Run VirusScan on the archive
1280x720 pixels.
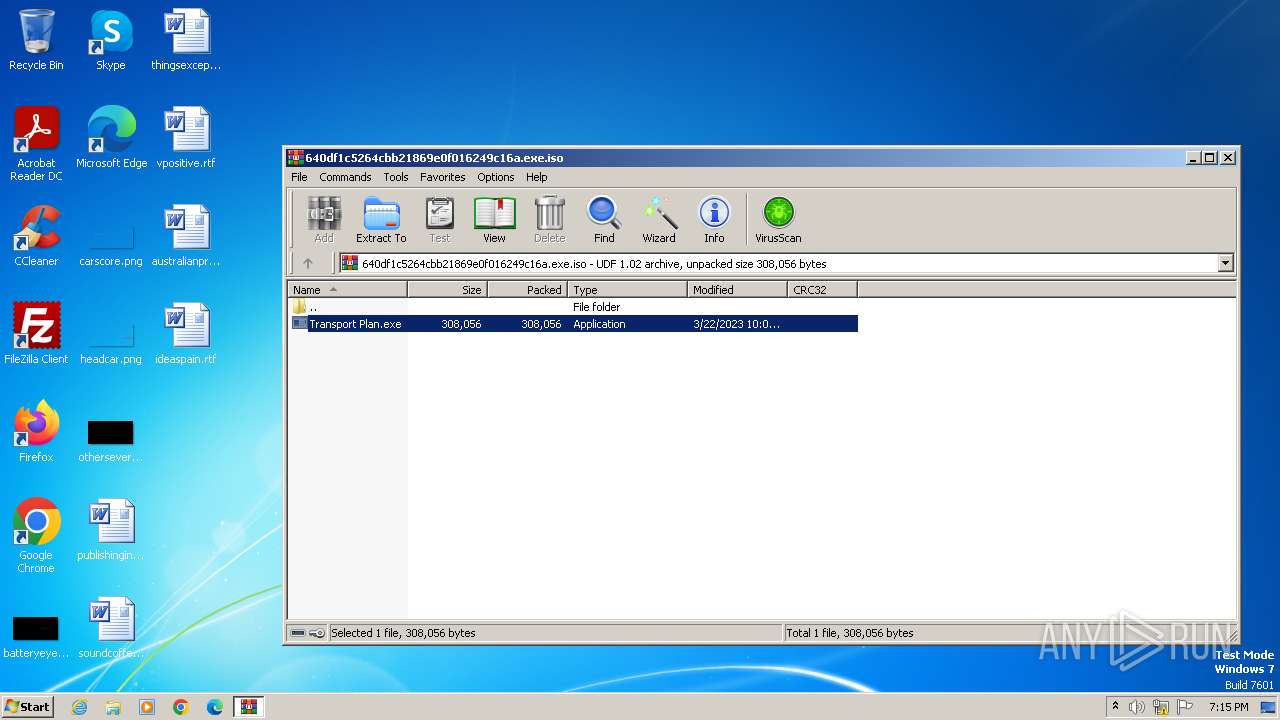778,220
